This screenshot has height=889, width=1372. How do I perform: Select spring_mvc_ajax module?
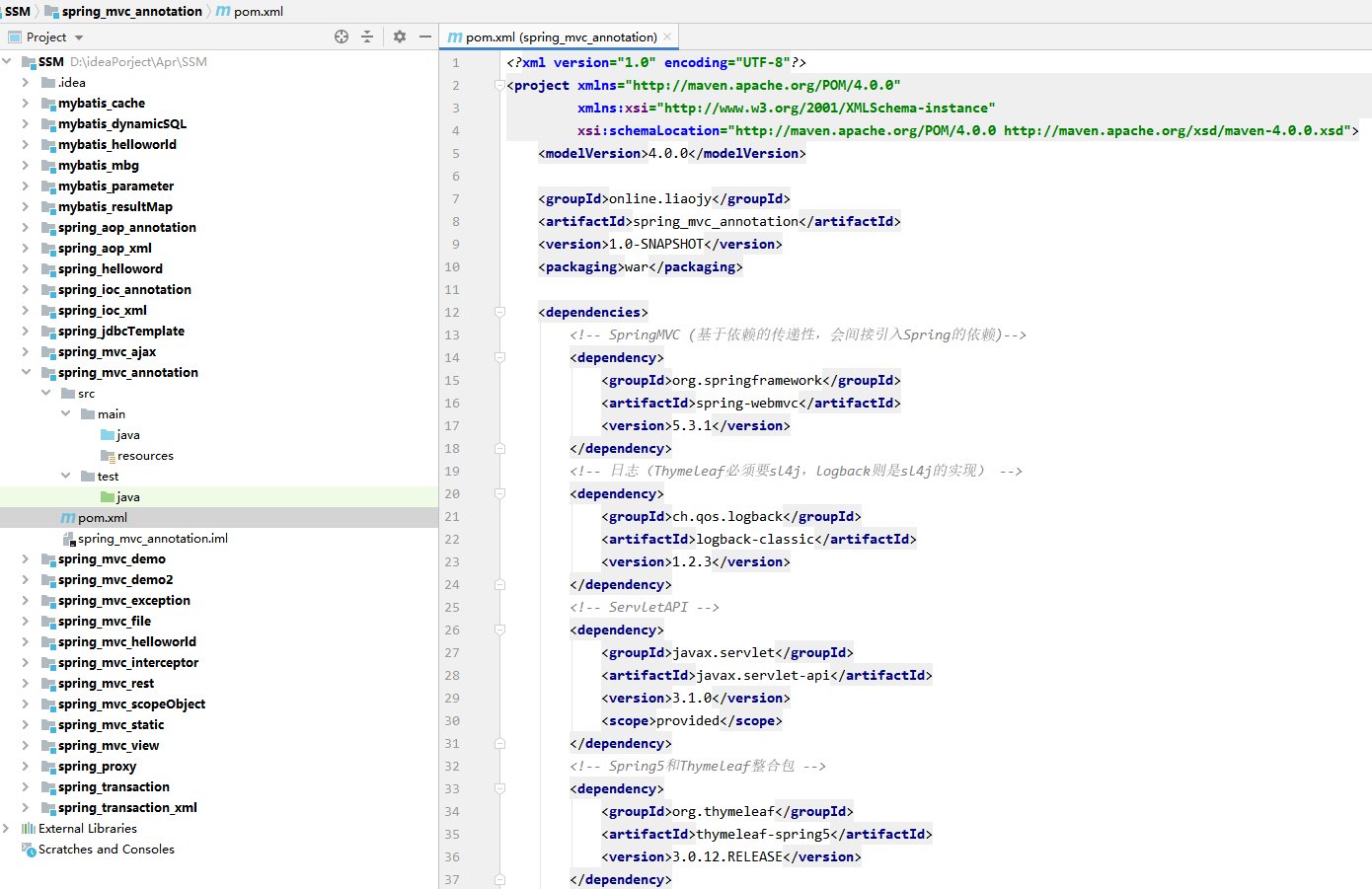coord(107,351)
